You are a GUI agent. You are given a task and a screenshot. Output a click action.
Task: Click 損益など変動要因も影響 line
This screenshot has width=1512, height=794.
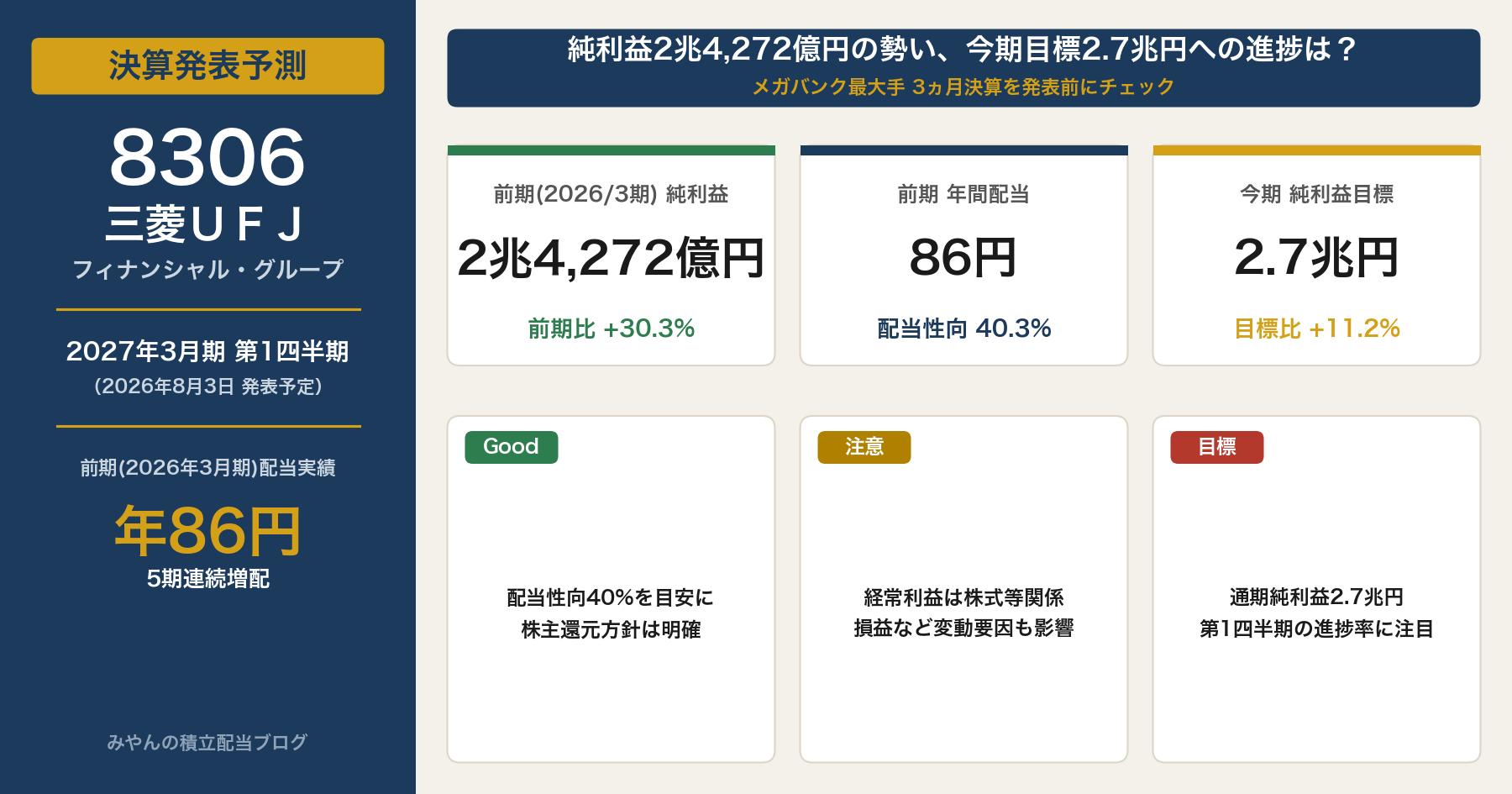963,628
